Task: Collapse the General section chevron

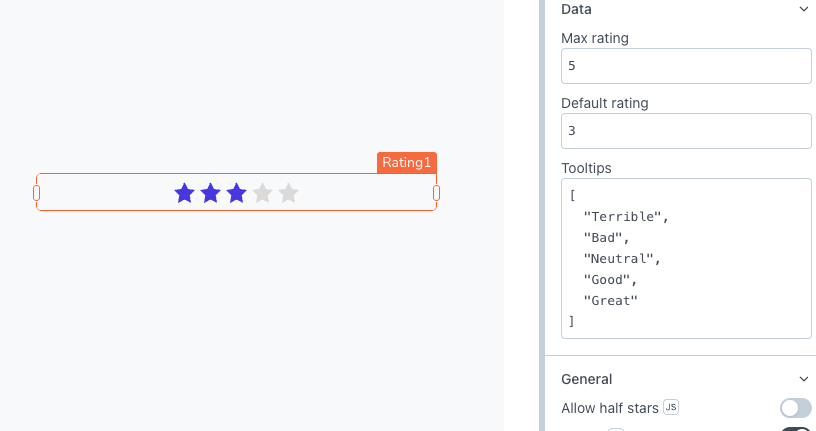Action: coord(804,379)
